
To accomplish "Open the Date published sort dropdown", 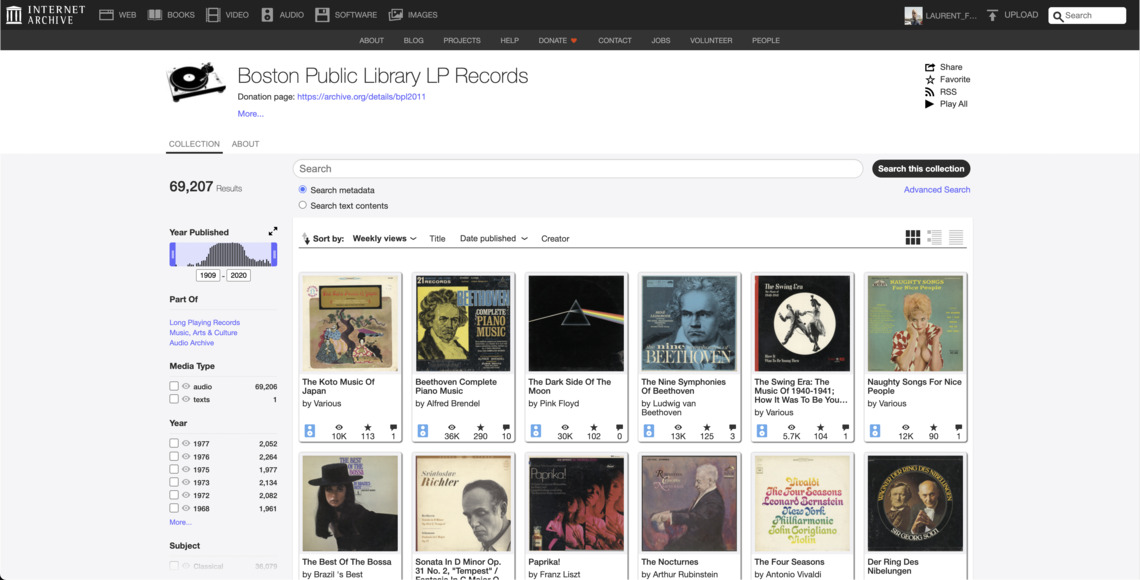I will pos(492,238).
